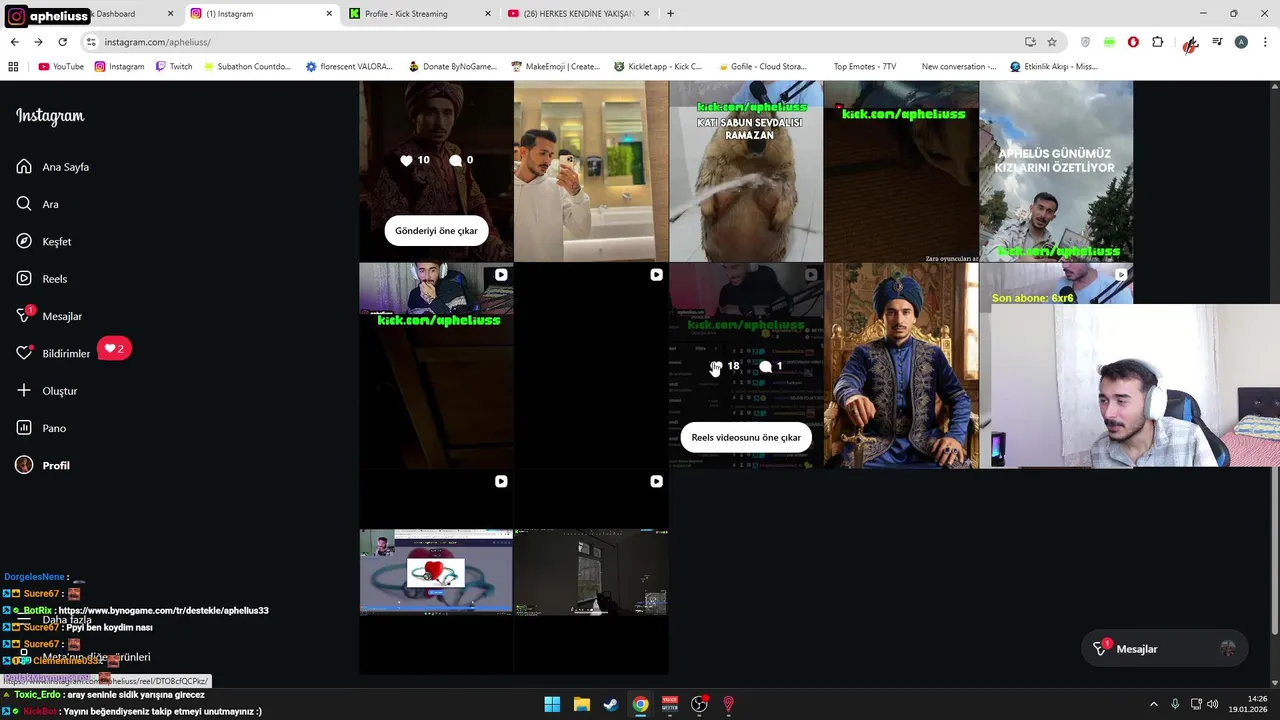View site information icon in address bar
This screenshot has width=1280, height=720.
tap(91, 42)
